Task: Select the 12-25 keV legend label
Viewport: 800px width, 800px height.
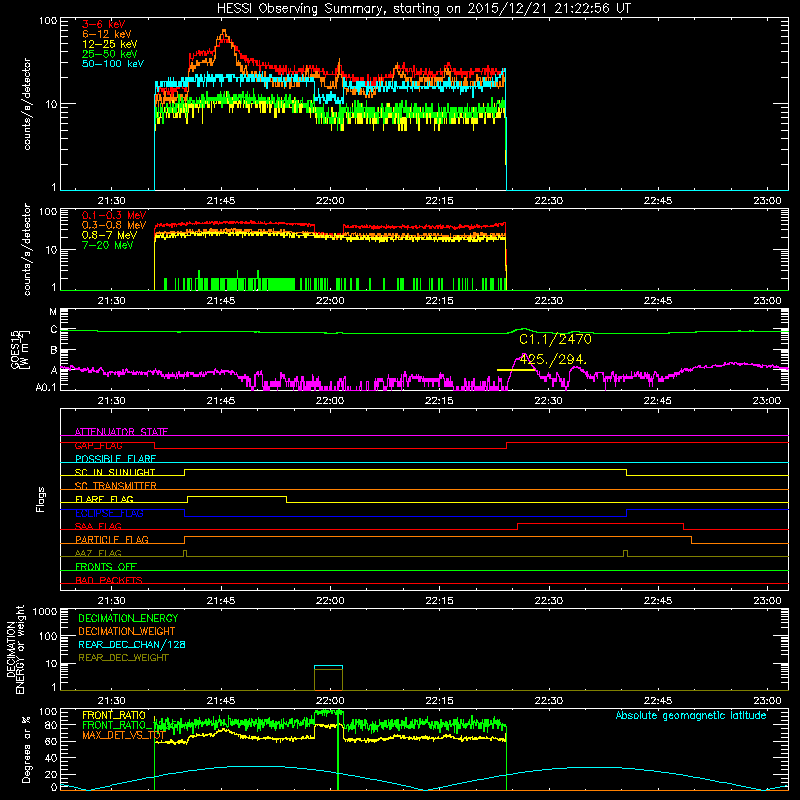Action: click(109, 44)
